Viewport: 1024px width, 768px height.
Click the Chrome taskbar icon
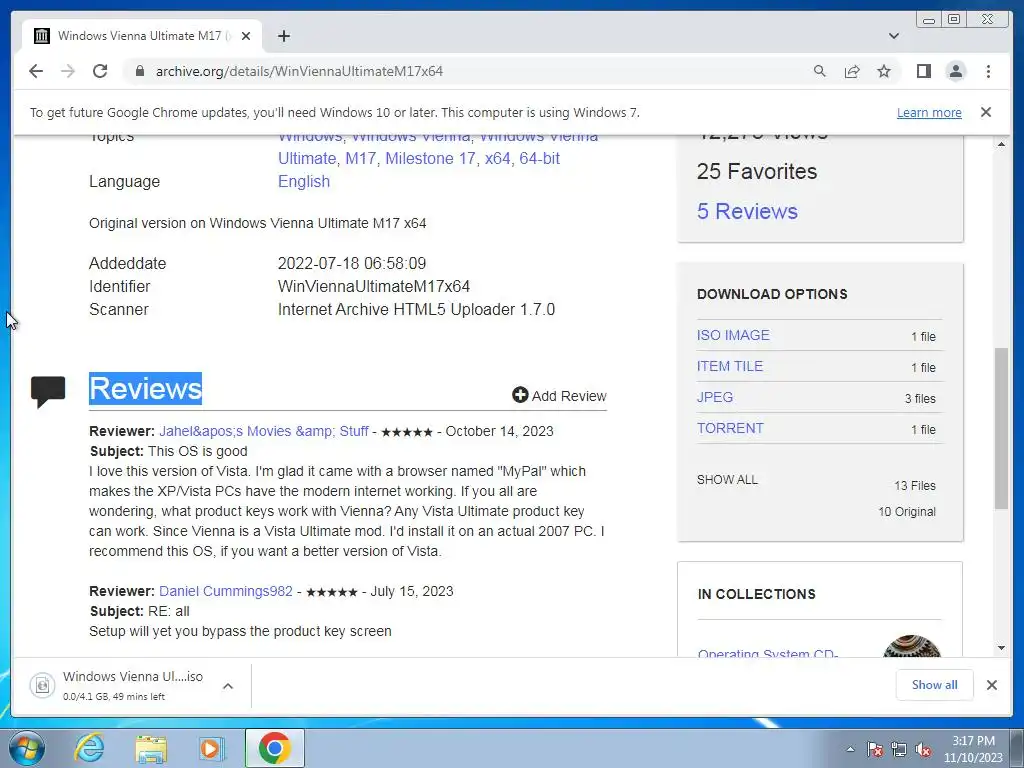pos(274,748)
